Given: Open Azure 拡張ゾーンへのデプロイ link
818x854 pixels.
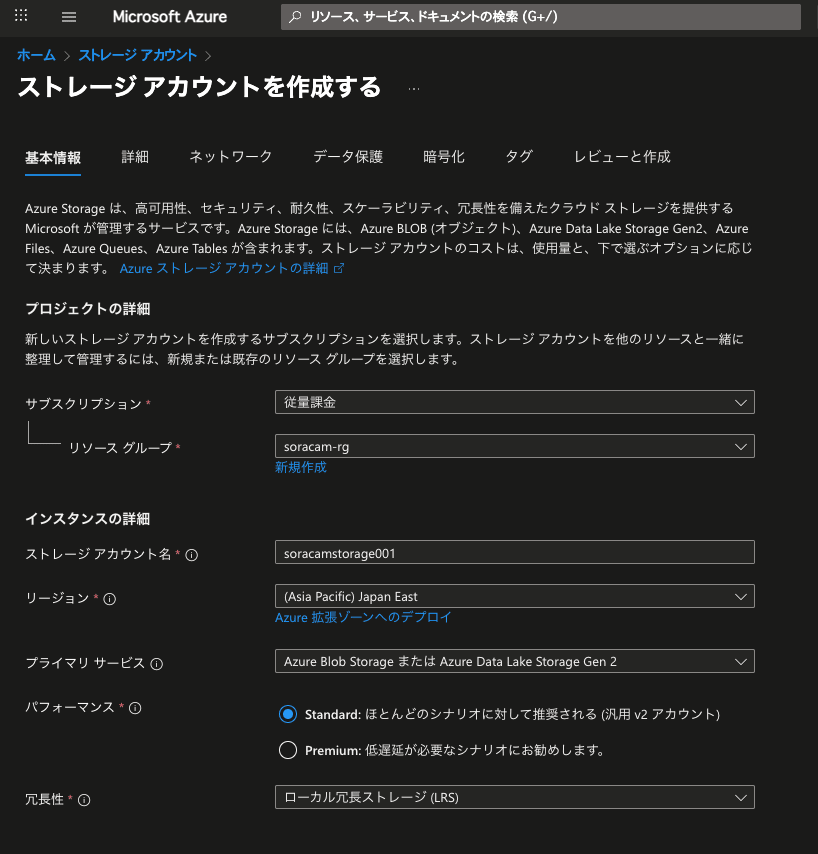Looking at the screenshot, I should click(363, 618).
